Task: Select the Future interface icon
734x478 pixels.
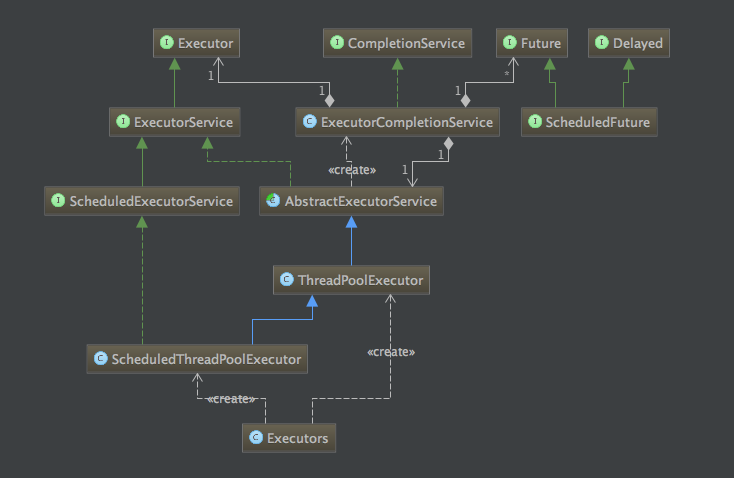Action: [510, 43]
